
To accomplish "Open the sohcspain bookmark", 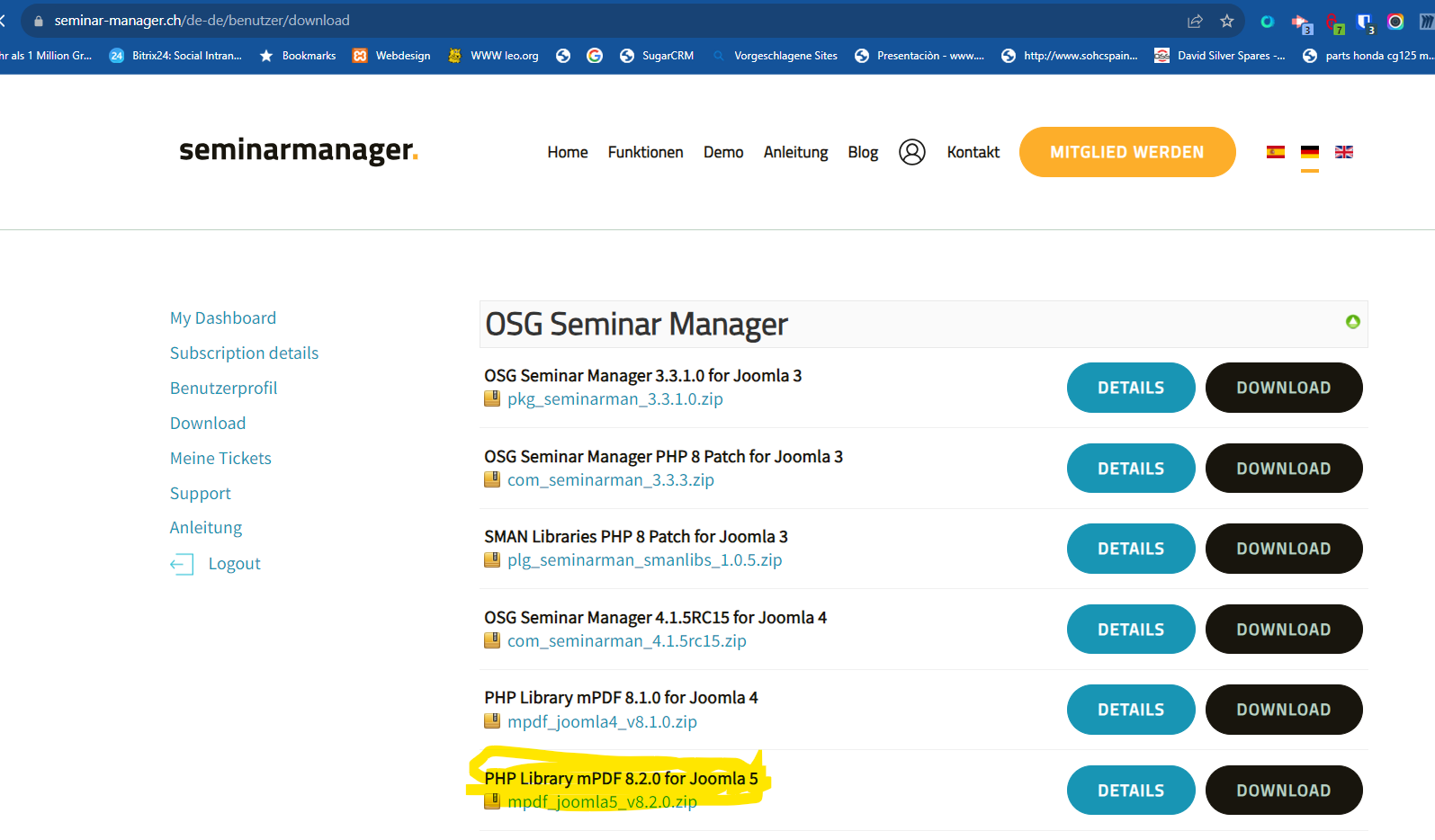I will [x=1070, y=56].
